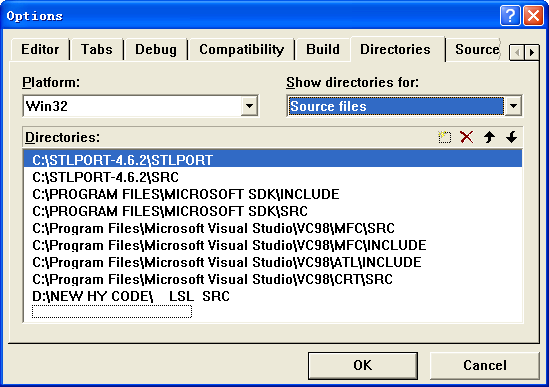
Task: Open the Compatibility tab
Action: pos(241,49)
